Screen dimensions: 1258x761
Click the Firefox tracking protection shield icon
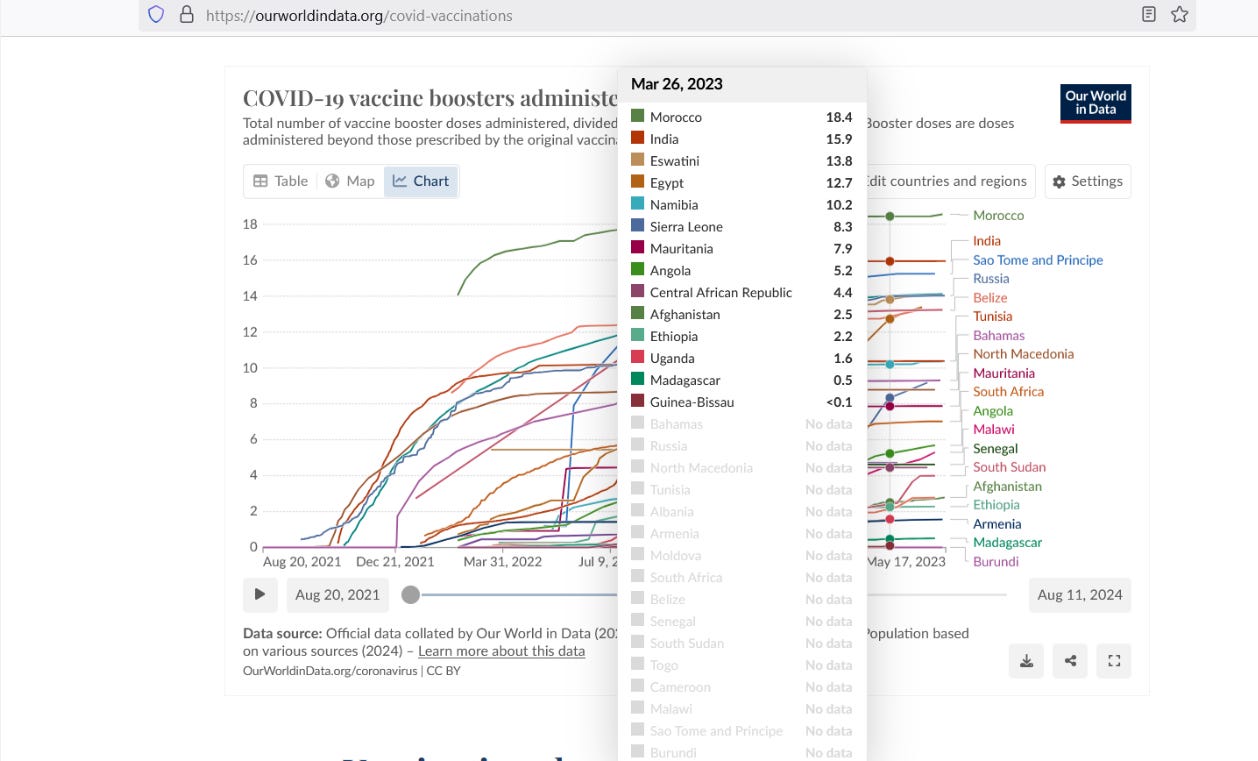[x=156, y=15]
